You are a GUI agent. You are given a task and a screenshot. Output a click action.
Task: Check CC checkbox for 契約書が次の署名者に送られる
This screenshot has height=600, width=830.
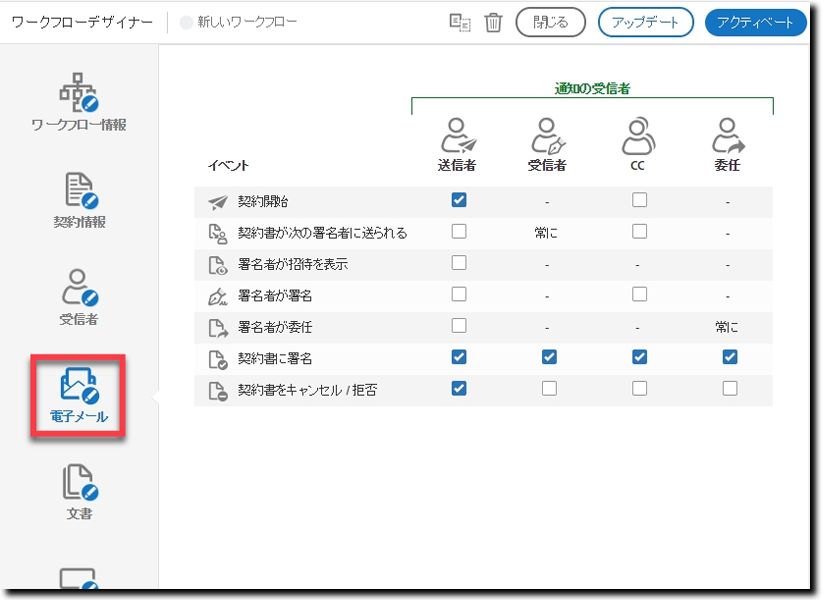[x=639, y=231]
